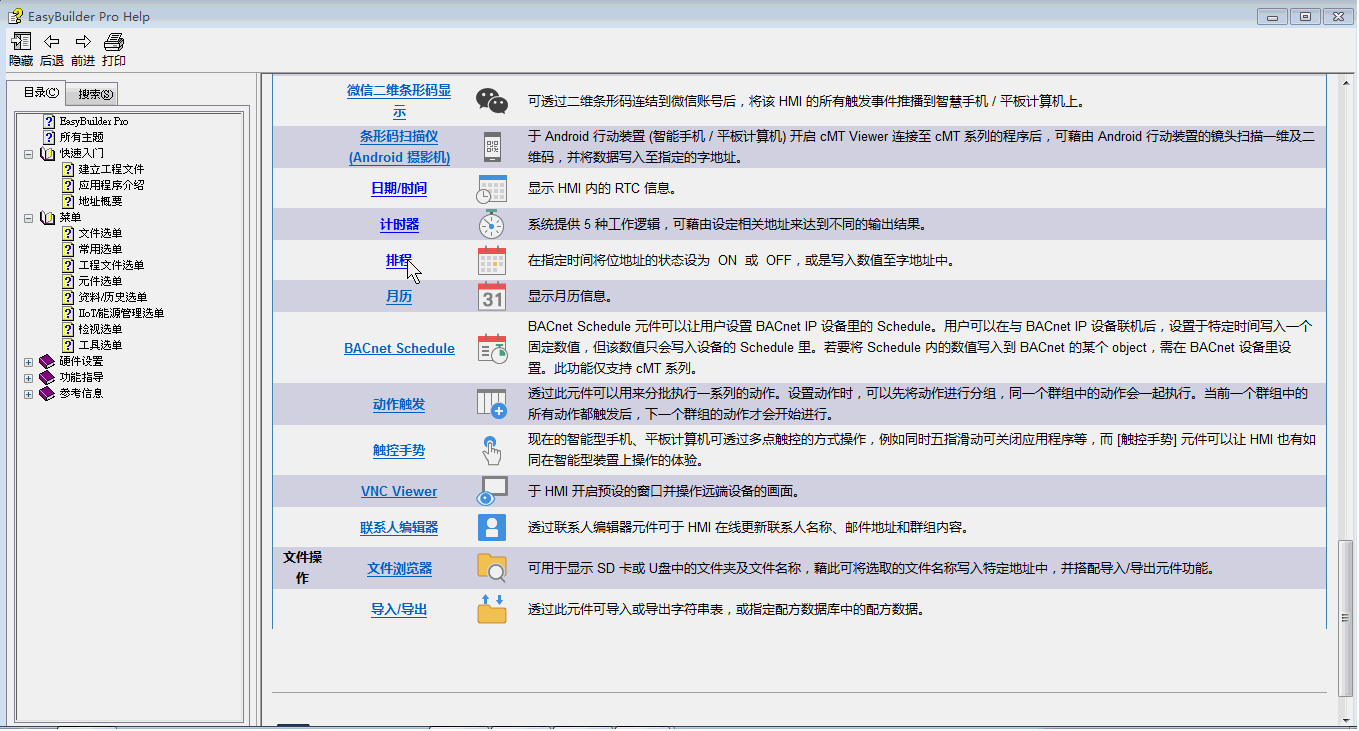Screen dimensions: 1359x731
Task: Click the 快速入门 book icon
Action: coord(47,153)
